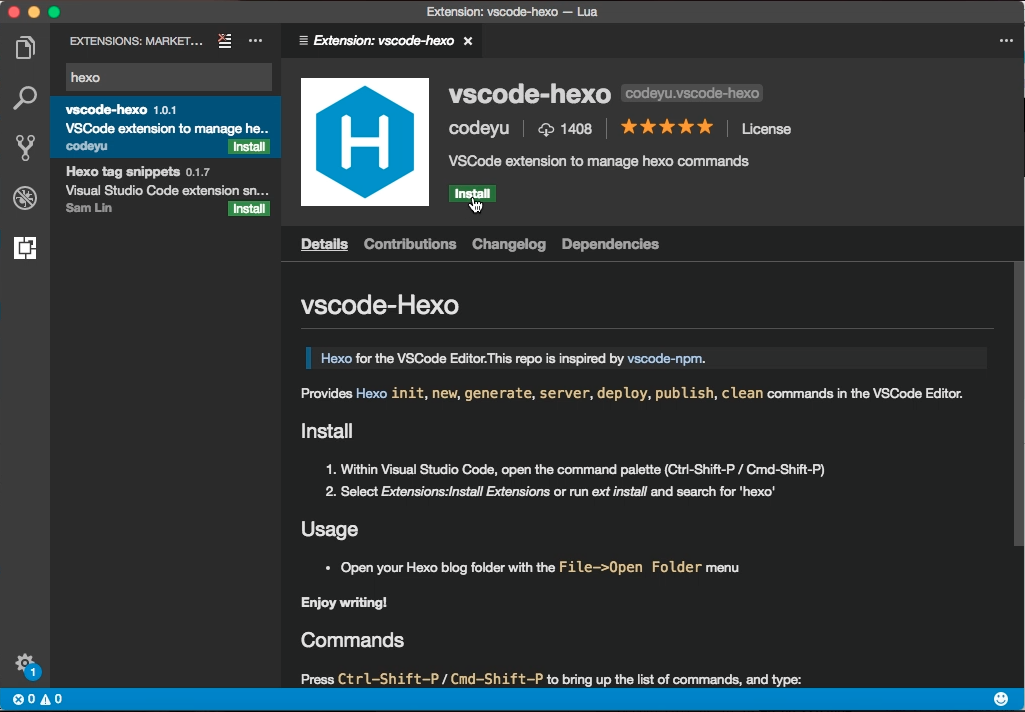Click the smiley feedback icon in status bar
Screen dimensions: 1025x712
coord(1001,699)
